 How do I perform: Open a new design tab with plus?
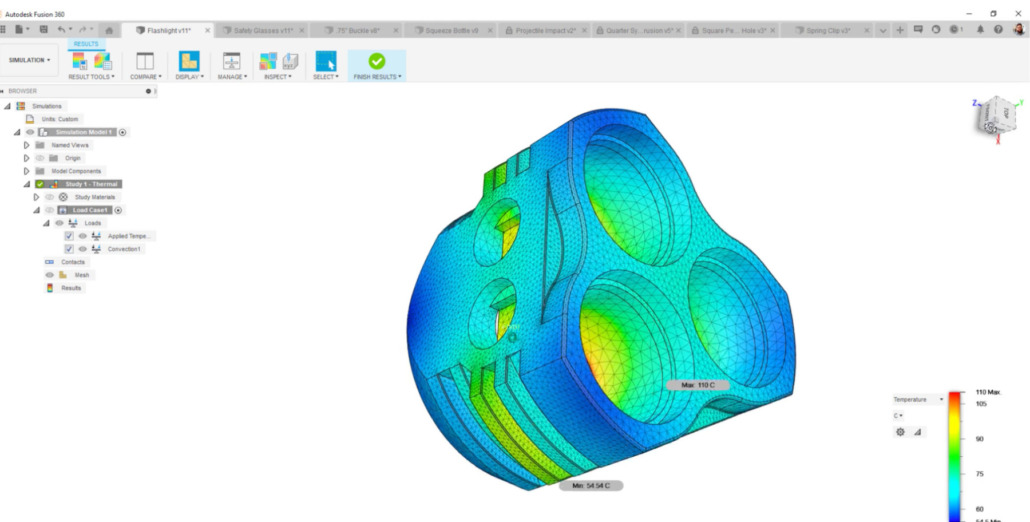coord(900,30)
